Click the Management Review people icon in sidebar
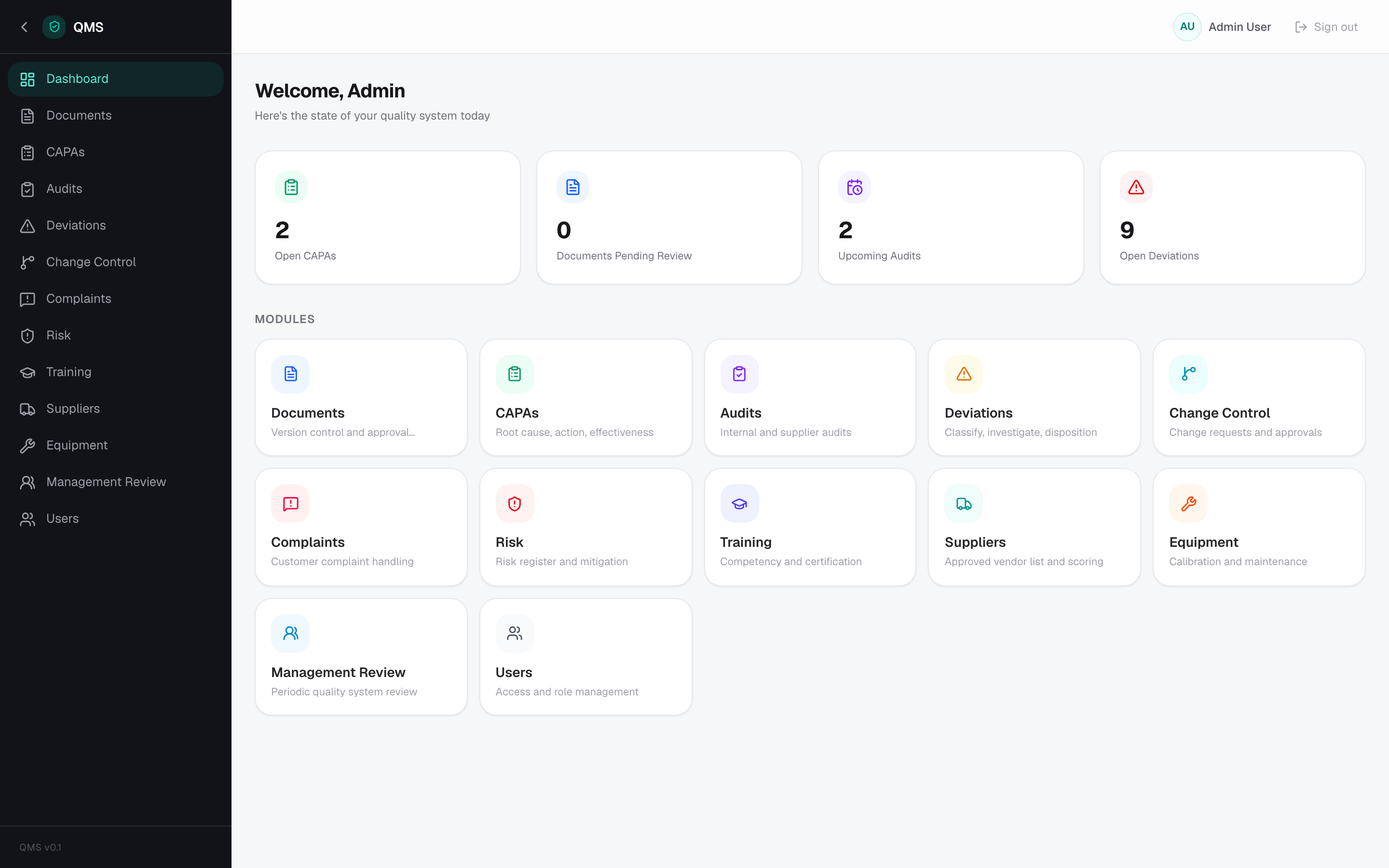Screen dimensions: 1389x868 coord(27,482)
